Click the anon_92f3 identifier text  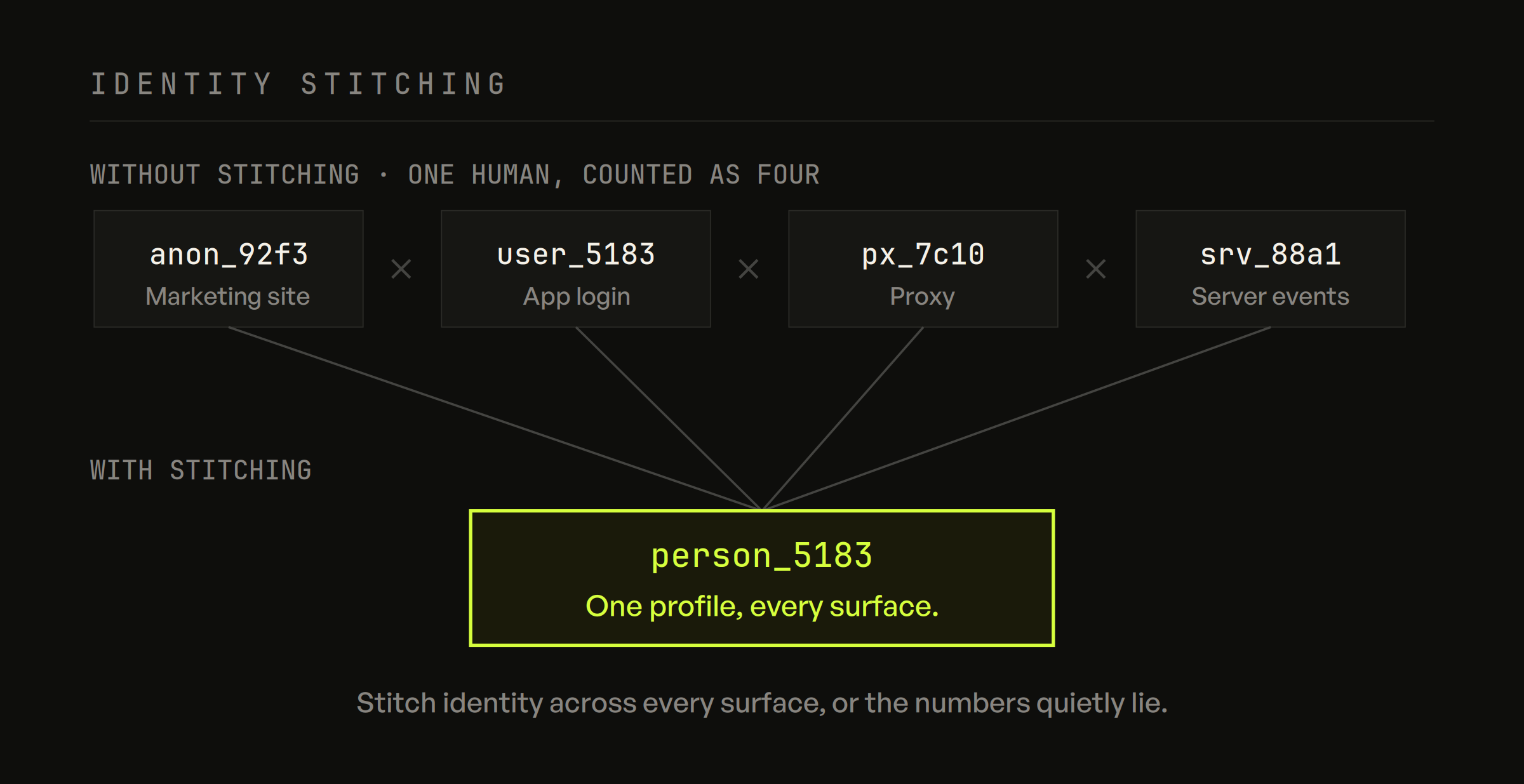point(229,255)
